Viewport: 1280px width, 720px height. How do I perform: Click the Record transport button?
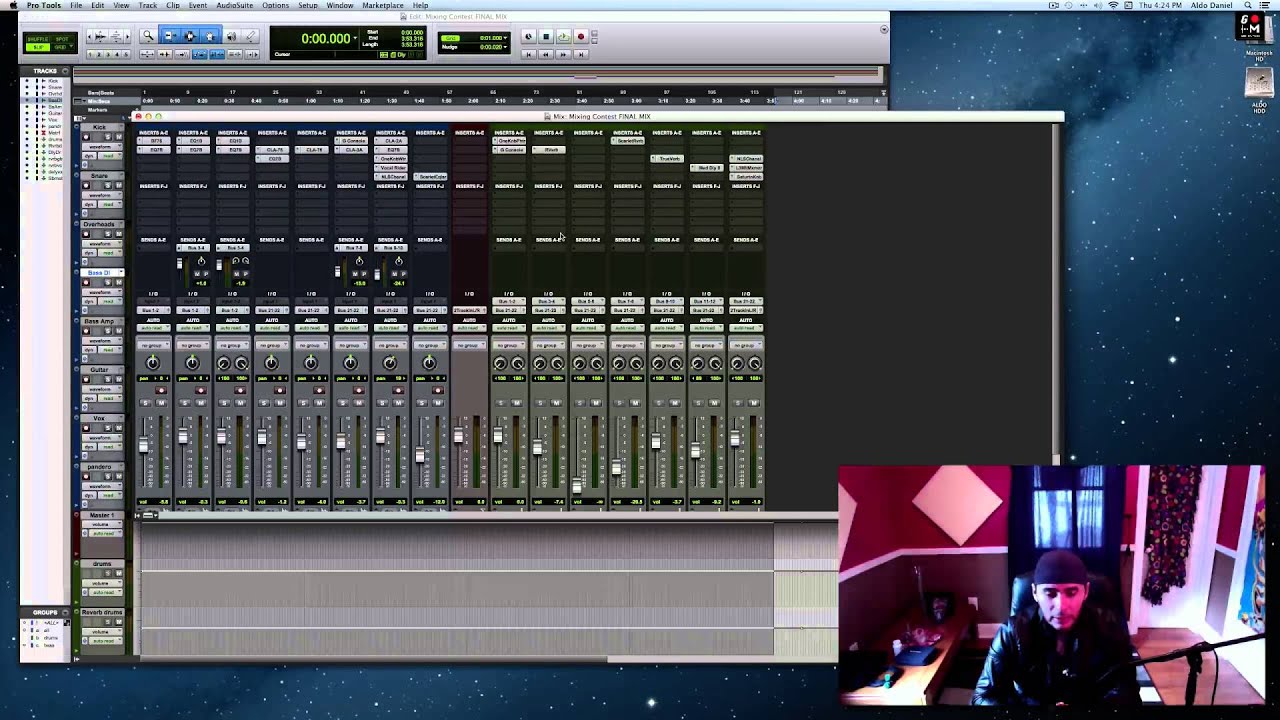pos(580,37)
